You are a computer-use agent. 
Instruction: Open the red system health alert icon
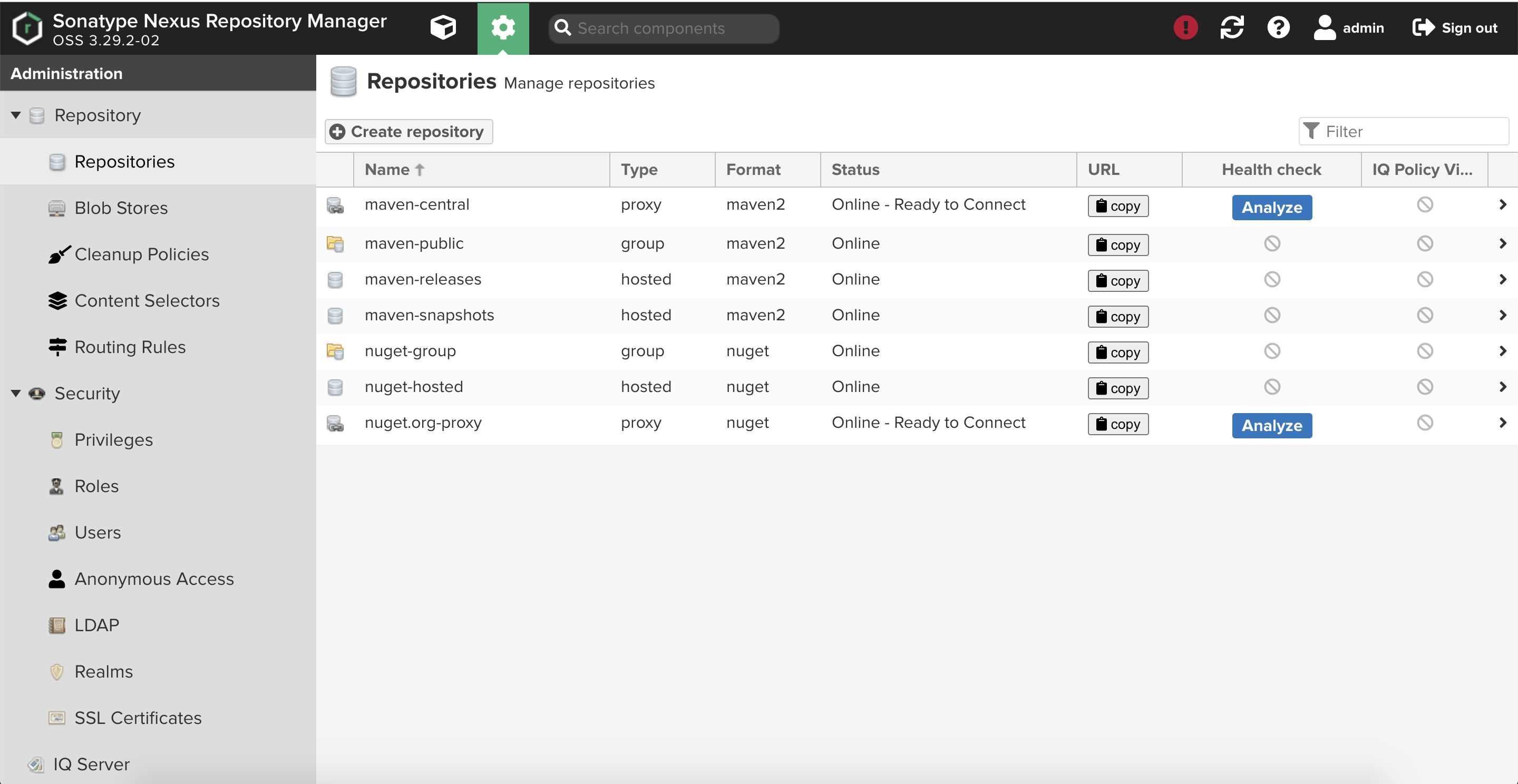pos(1185,28)
